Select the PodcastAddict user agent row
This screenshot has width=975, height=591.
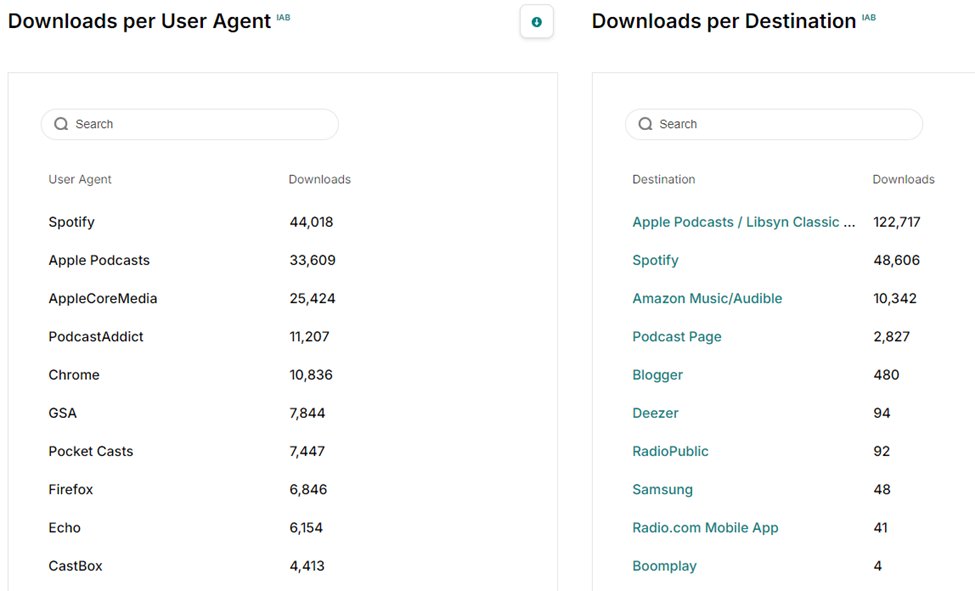[96, 337]
